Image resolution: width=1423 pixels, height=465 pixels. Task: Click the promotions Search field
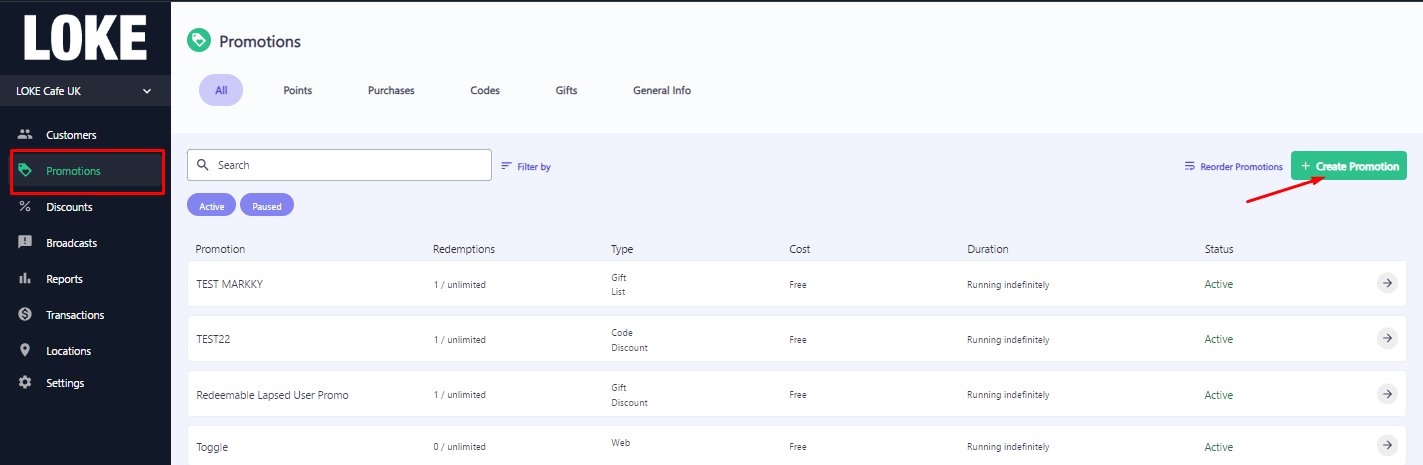[339, 165]
